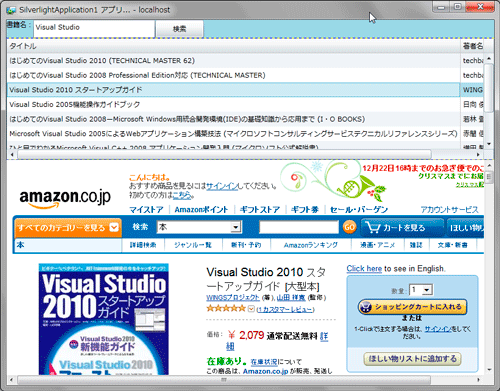Click the grid's vertical scrollbar down arrow
Viewport: 500px width, 391px height.
pyautogui.click(x=489, y=144)
